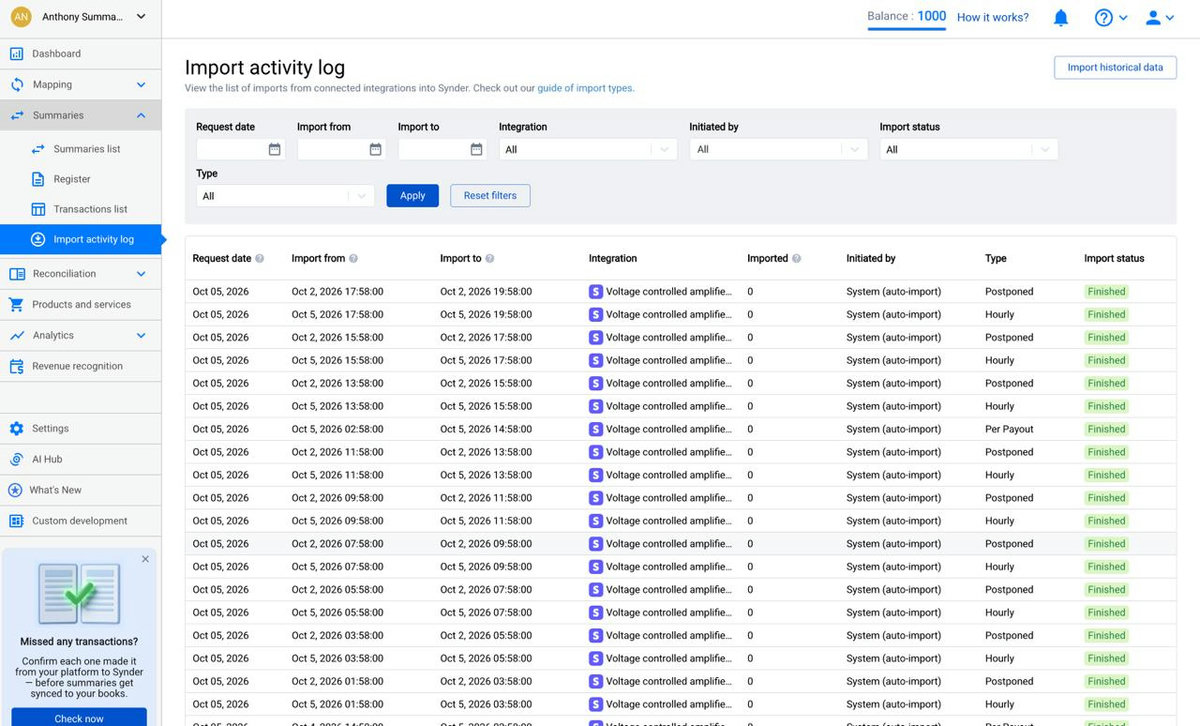Open the help question mark icon
Image resolution: width=1200 pixels, height=726 pixels.
[1104, 18]
